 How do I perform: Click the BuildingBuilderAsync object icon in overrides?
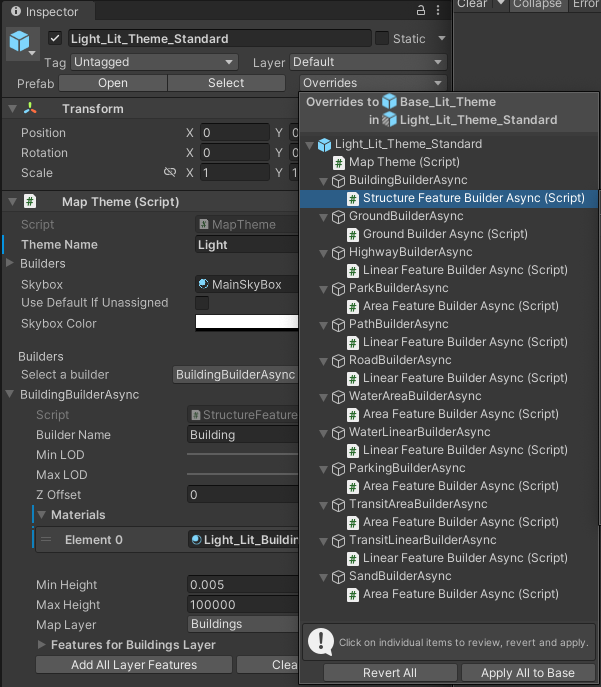pyautogui.click(x=338, y=181)
